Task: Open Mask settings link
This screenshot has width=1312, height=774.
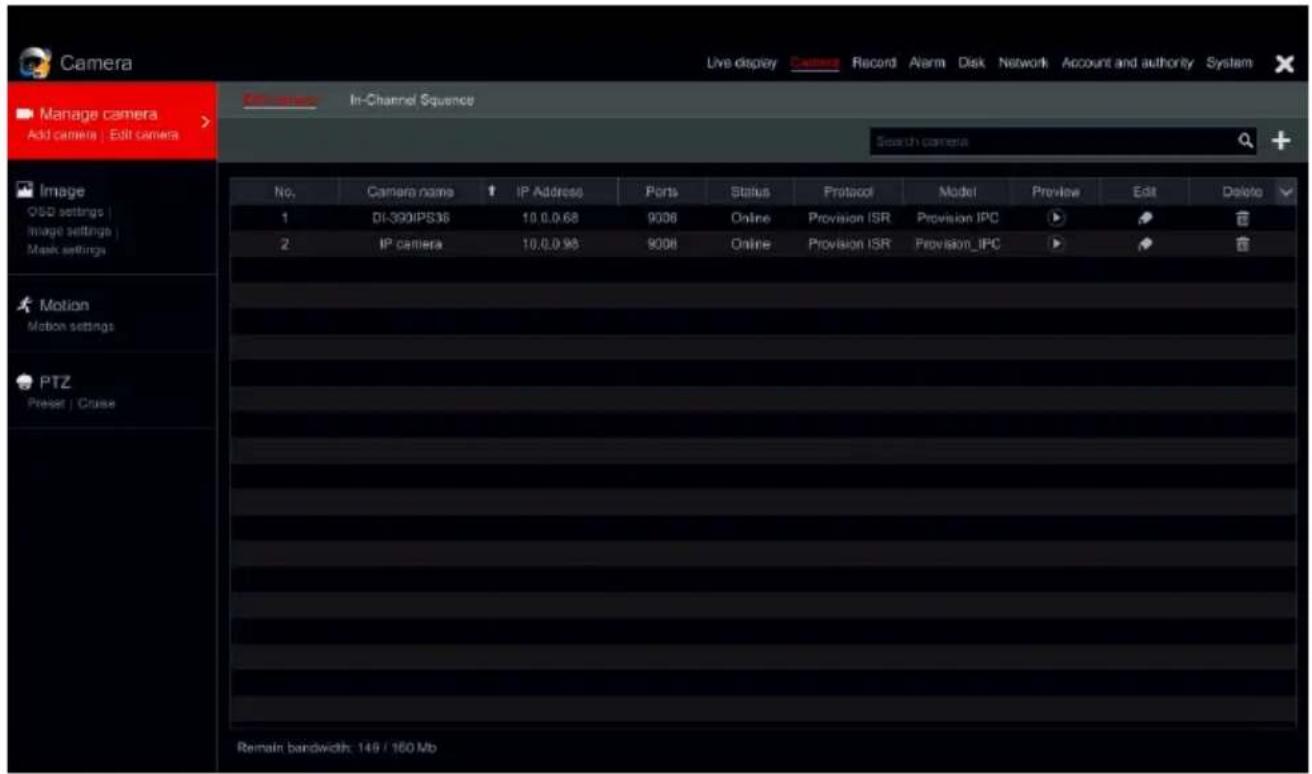Action: pos(65,248)
